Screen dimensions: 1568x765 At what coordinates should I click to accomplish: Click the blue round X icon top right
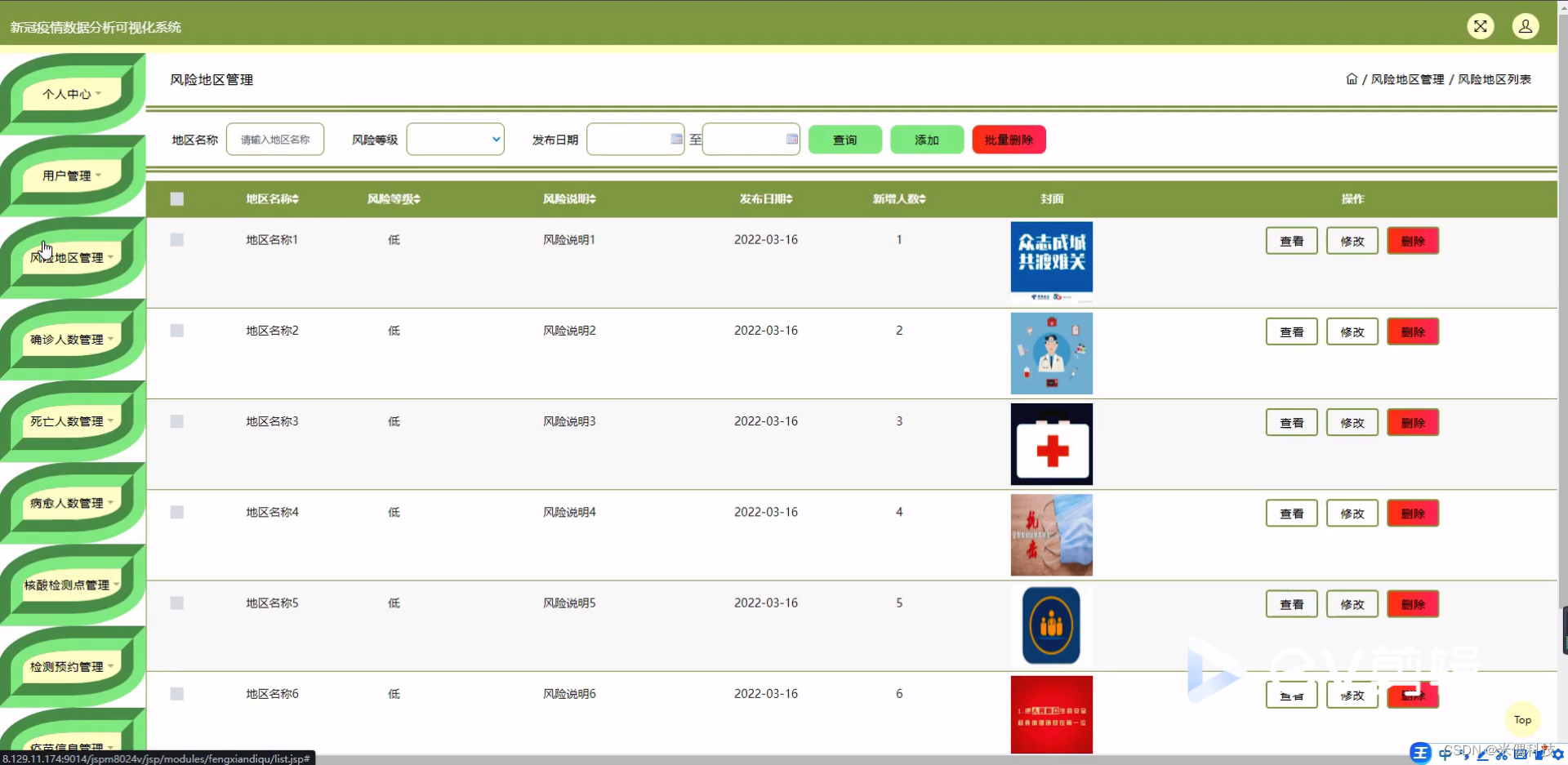point(1481,26)
